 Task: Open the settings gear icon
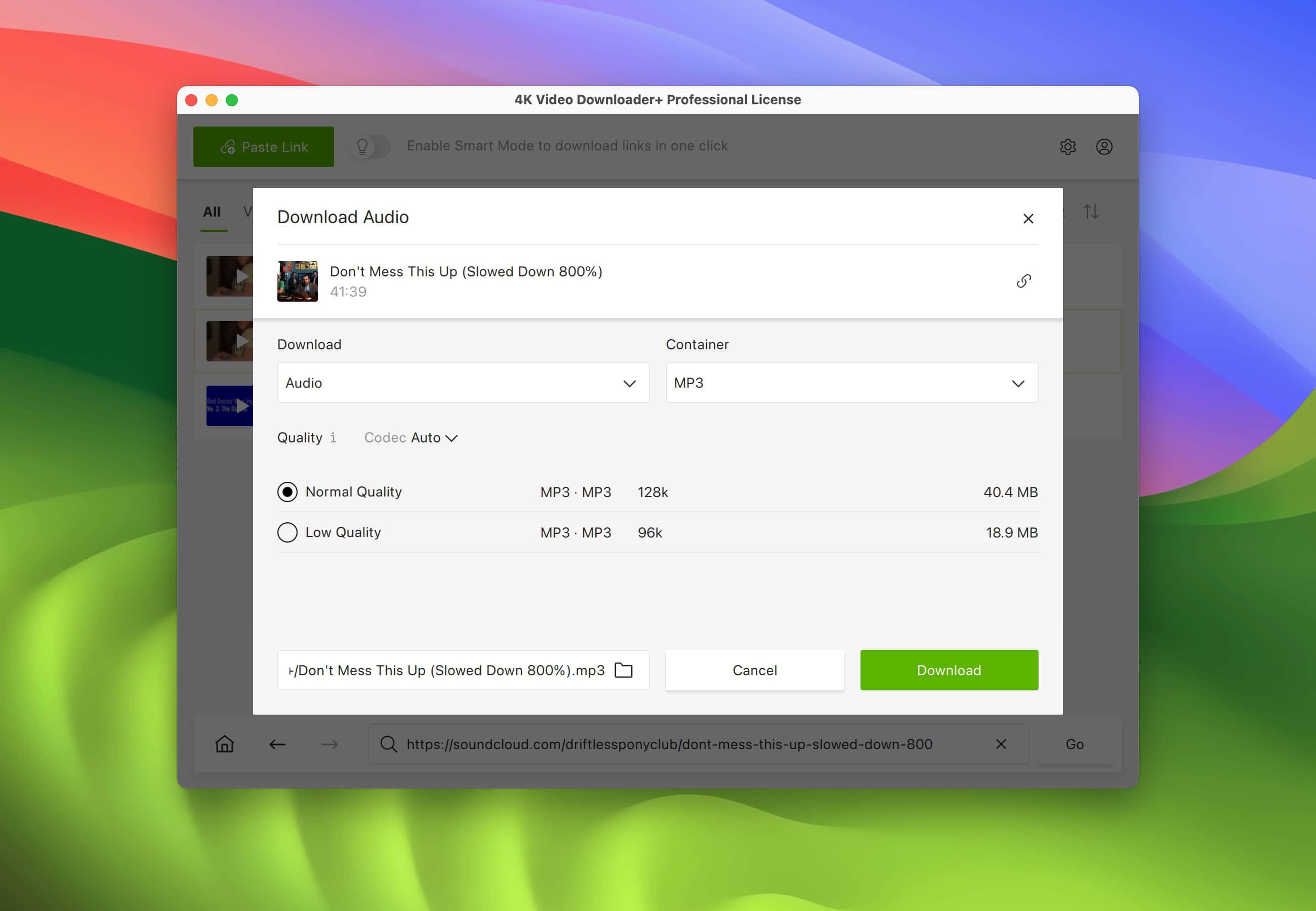(1068, 147)
